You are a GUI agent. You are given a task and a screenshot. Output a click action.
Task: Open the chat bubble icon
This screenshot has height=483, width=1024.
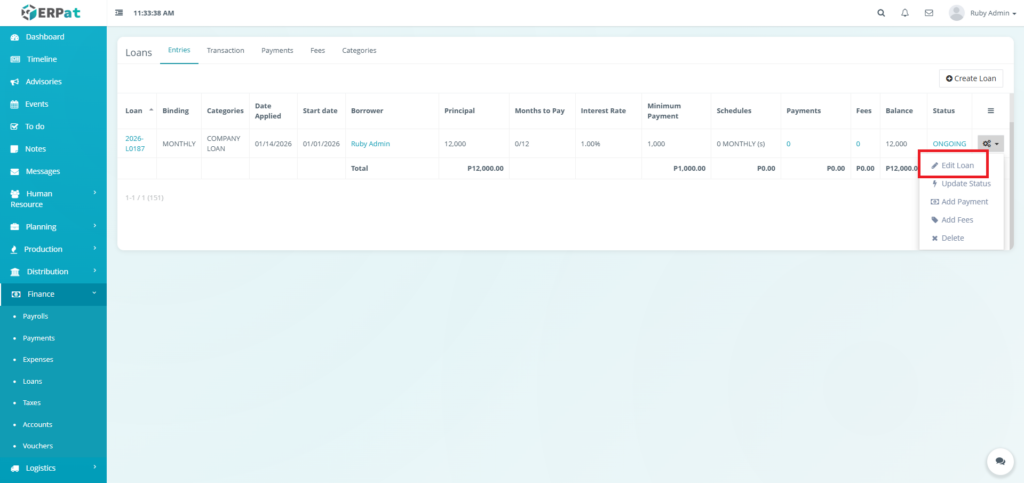click(x=999, y=461)
